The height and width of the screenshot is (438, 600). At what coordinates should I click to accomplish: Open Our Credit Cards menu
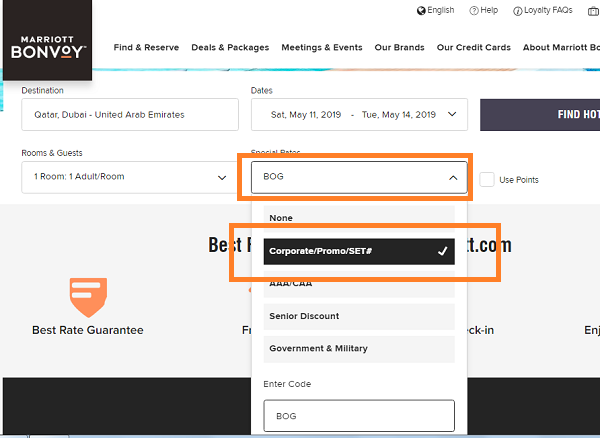click(474, 47)
